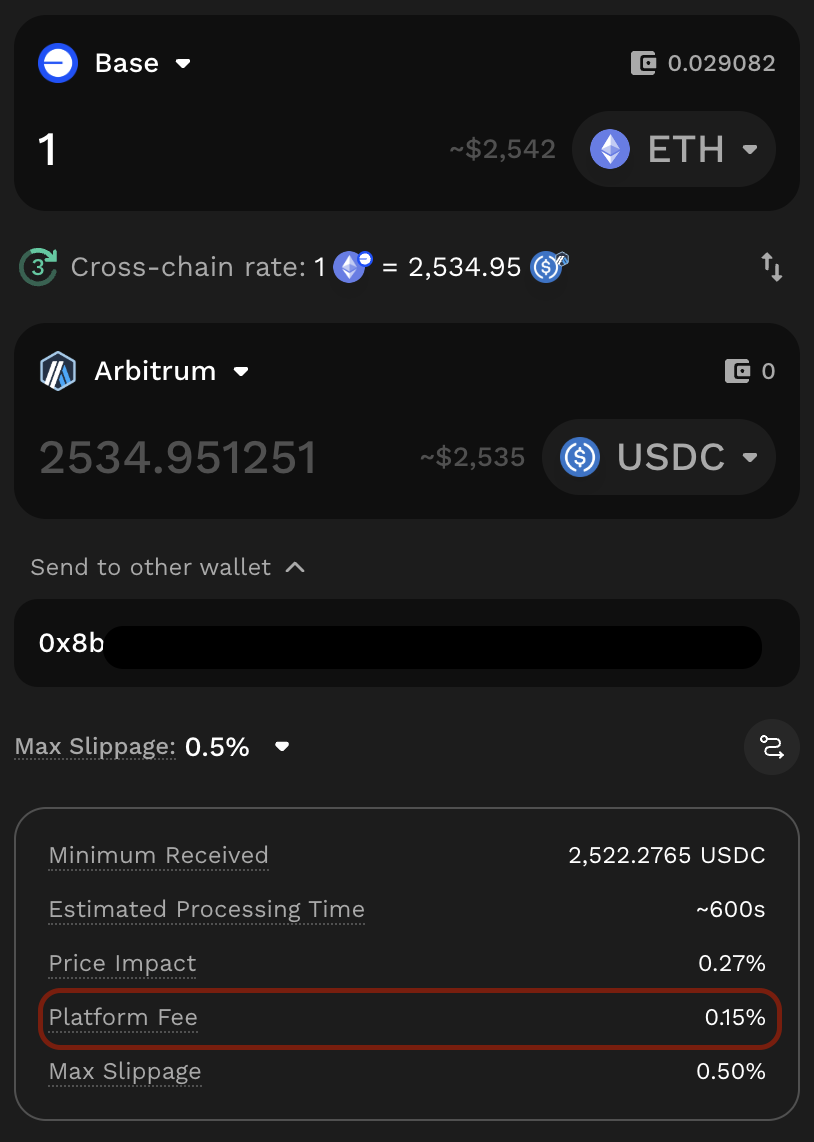Viewport: 814px width, 1142px height.
Task: Click the Arbitrum network logo icon
Action: click(58, 371)
